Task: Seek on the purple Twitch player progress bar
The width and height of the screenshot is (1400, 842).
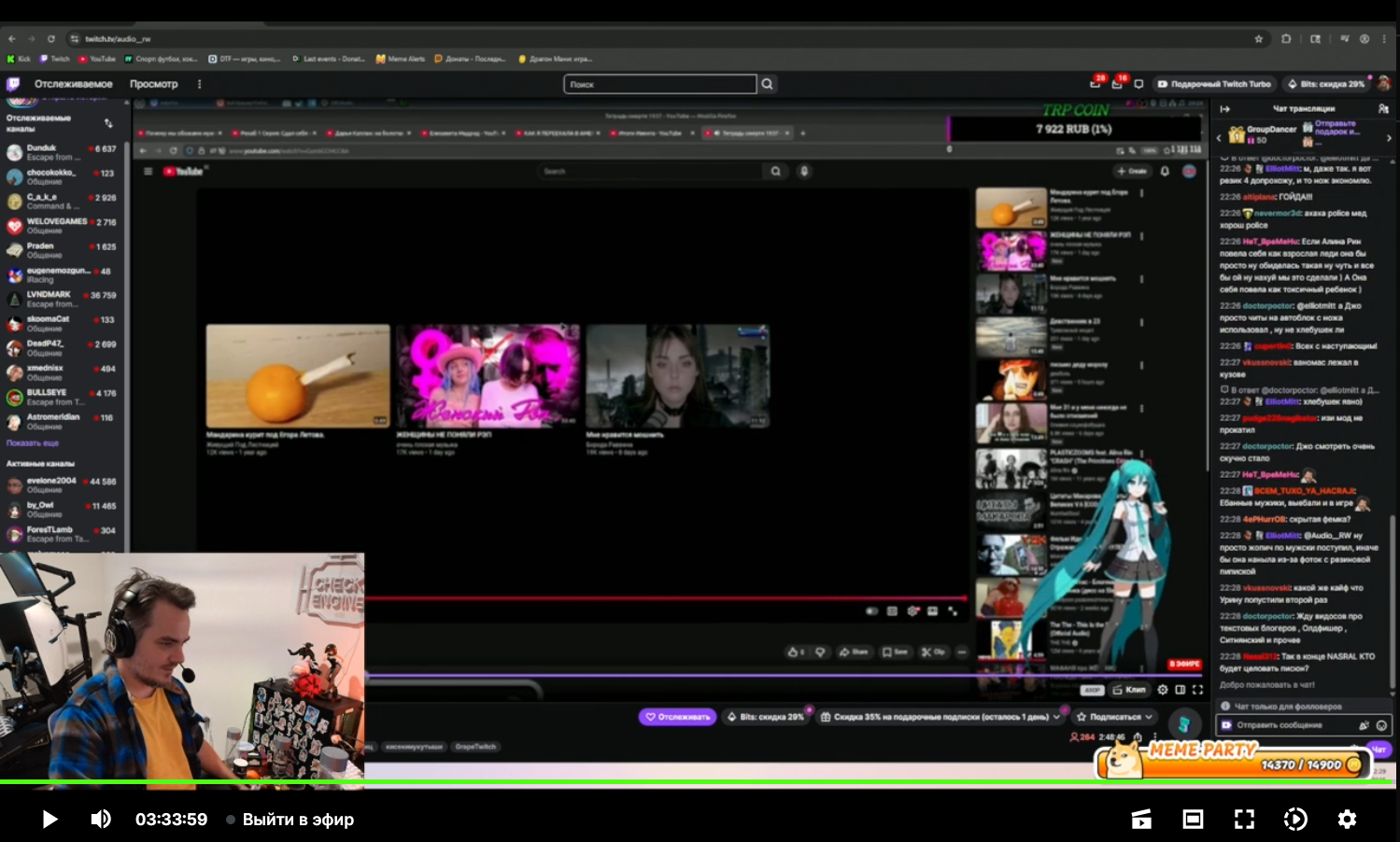Action: (x=785, y=675)
